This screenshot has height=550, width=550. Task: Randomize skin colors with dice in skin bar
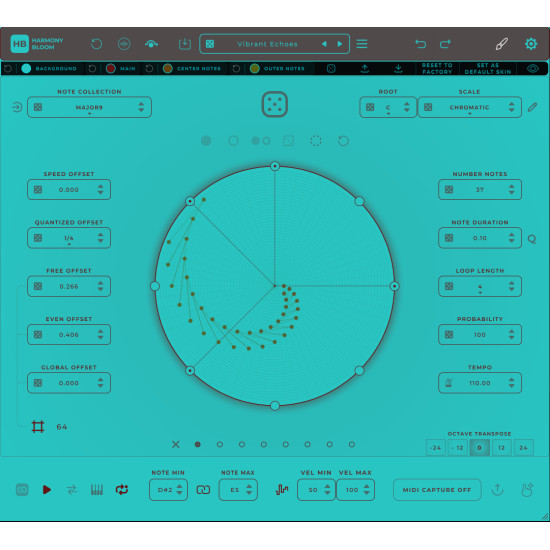[331, 68]
